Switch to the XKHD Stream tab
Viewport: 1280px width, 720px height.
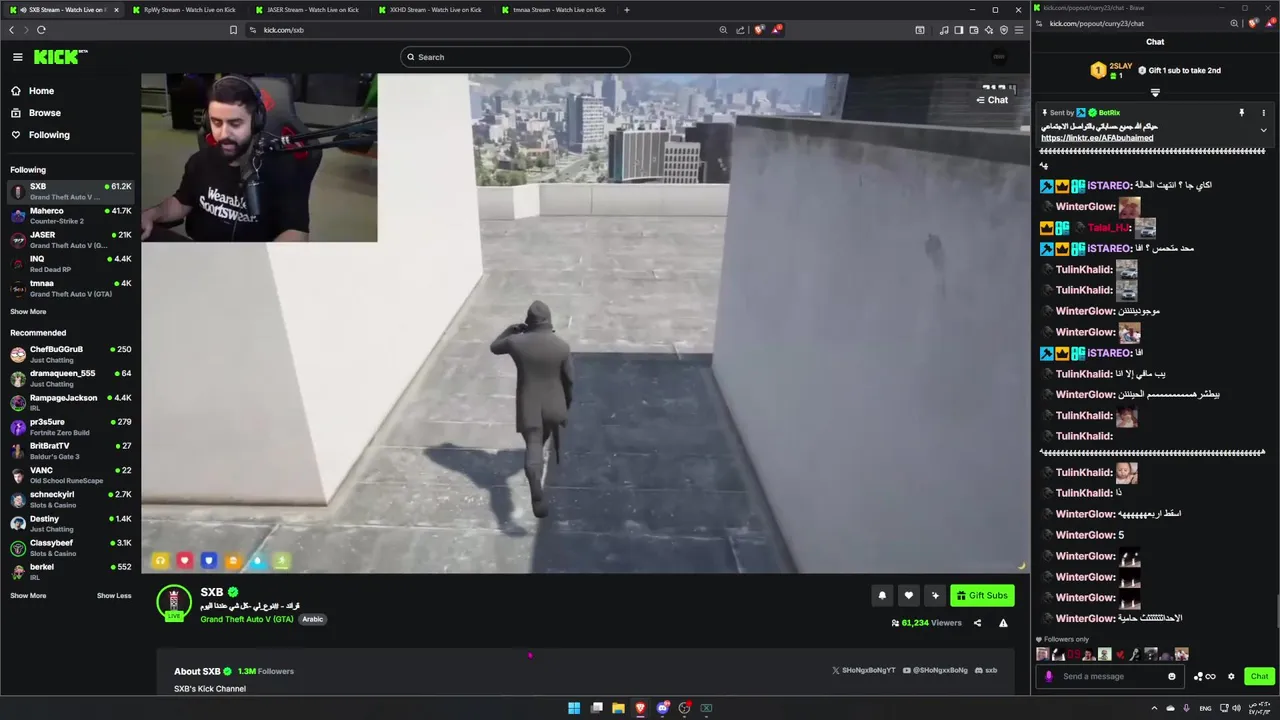pyautogui.click(x=432, y=10)
